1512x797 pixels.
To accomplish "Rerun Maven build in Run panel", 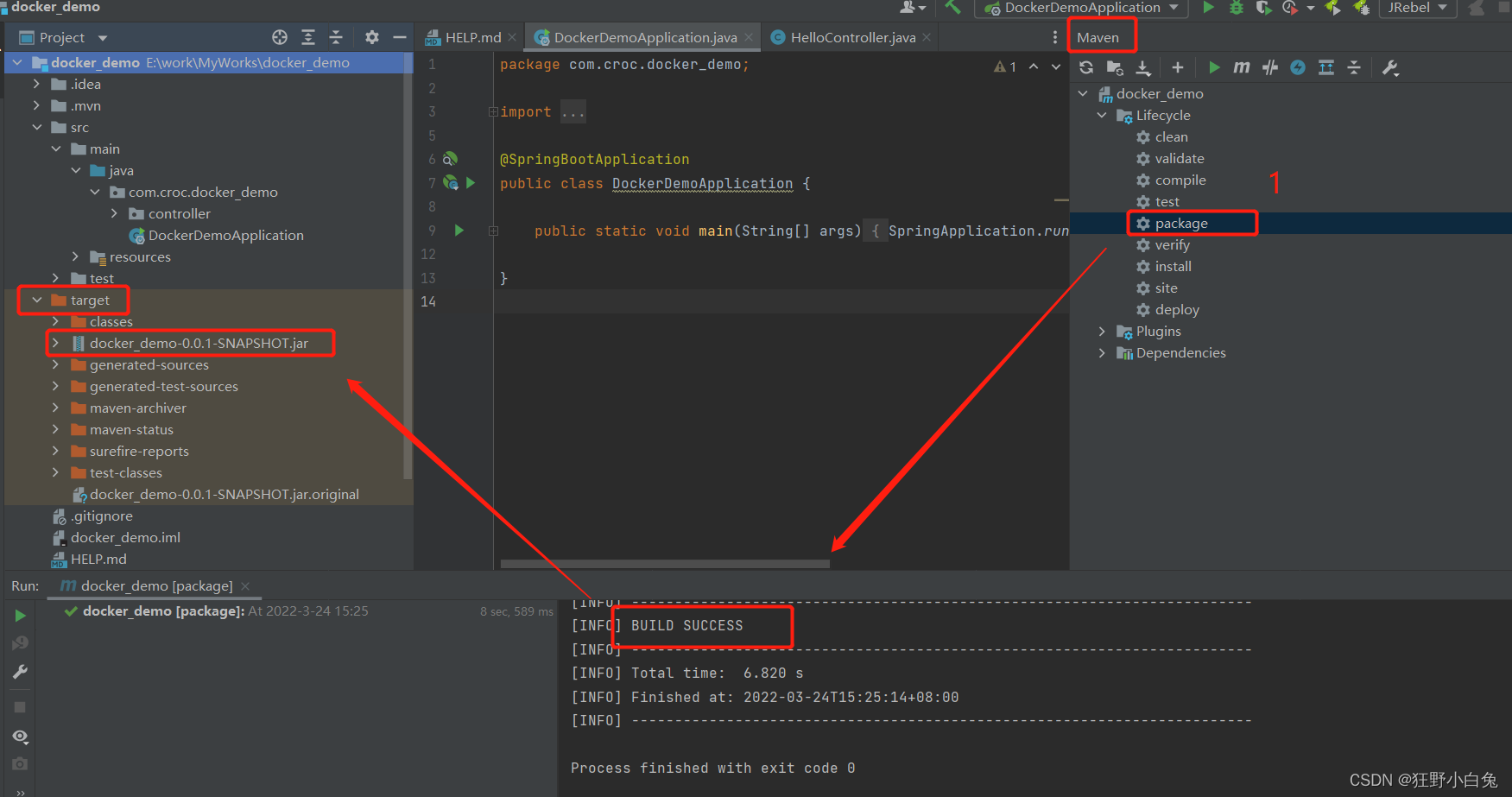I will pos(20,616).
